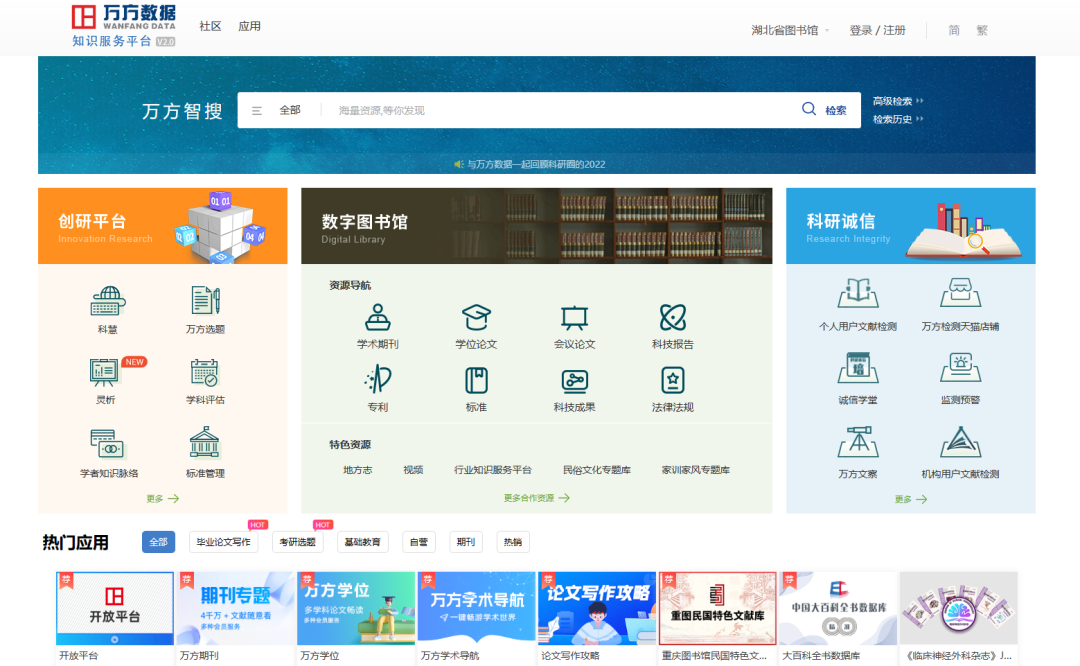
Task: Open 万方文察 icon
Action: (858, 442)
